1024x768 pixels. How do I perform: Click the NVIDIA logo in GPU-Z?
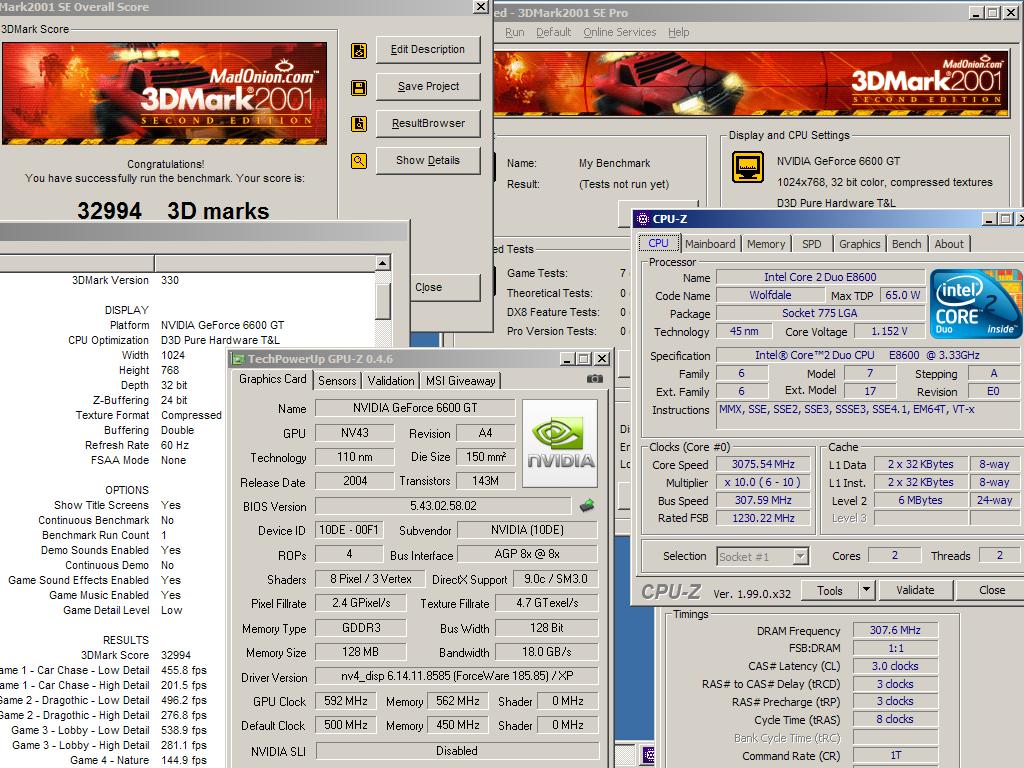coord(560,443)
